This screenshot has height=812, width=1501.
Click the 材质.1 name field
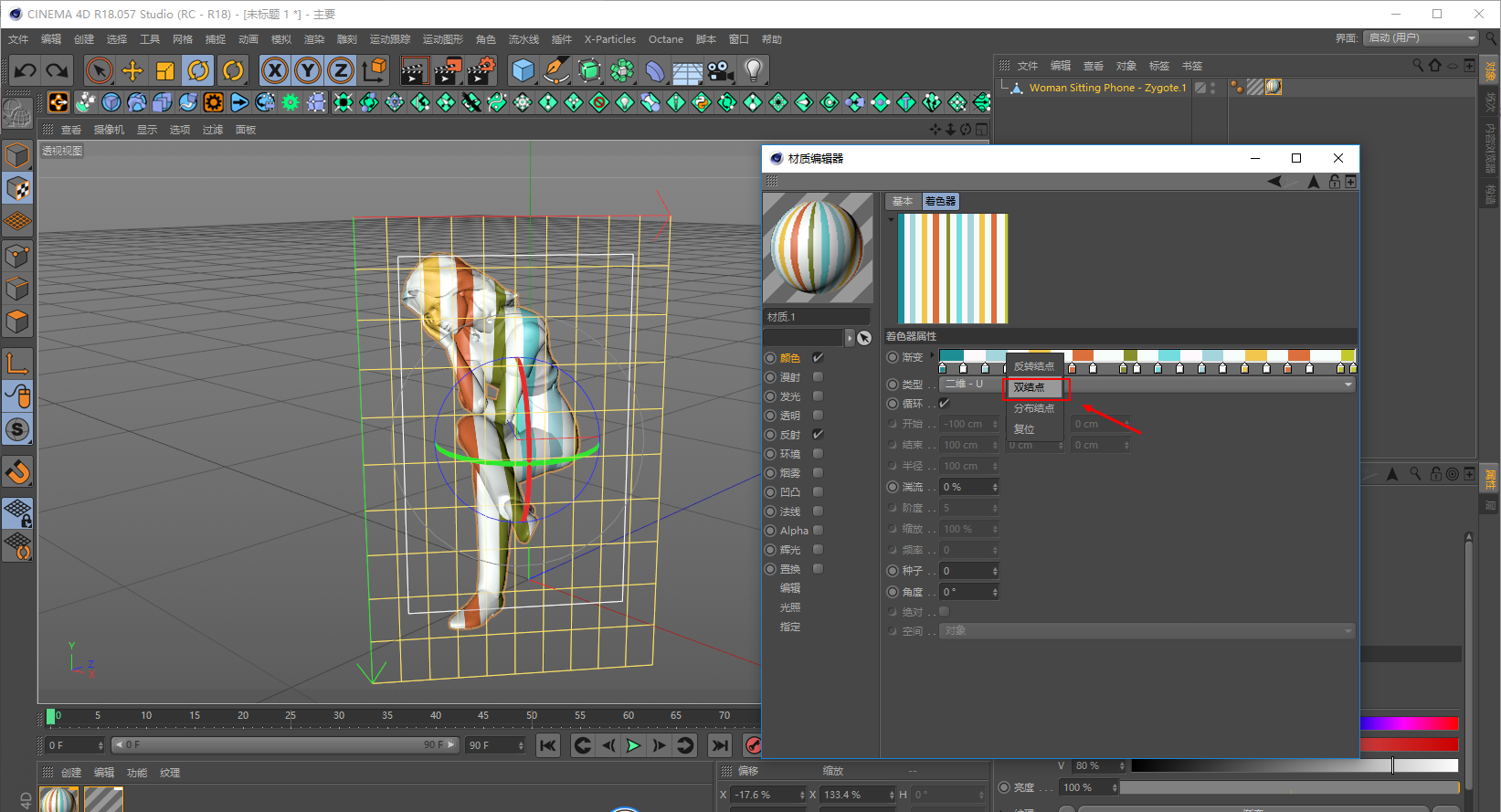click(817, 317)
